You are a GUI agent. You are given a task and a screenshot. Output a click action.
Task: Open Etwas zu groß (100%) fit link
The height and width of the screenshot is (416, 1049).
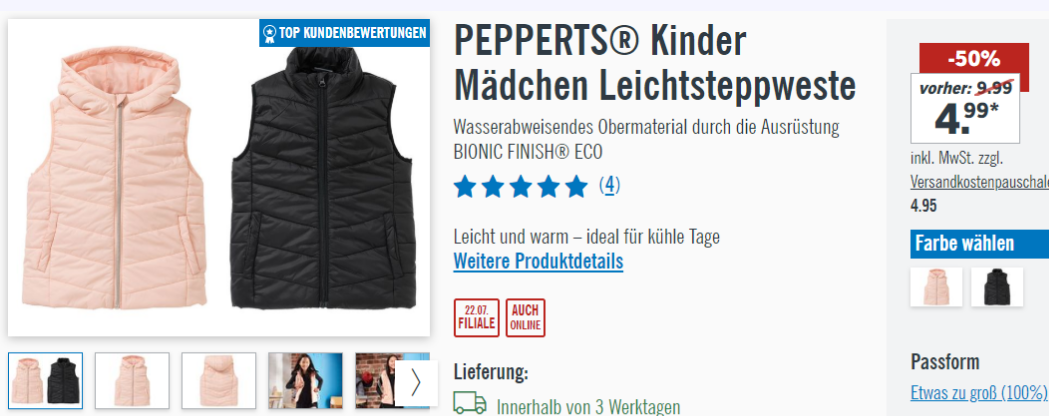[x=978, y=392]
